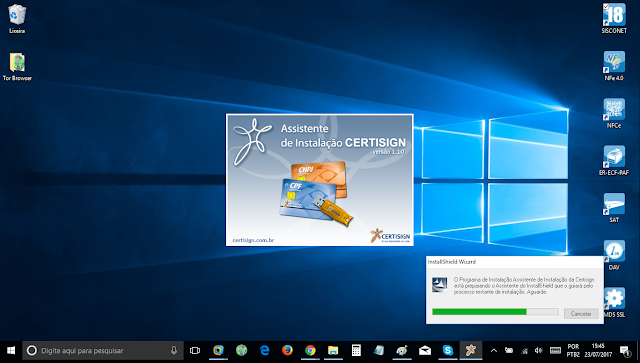Click the Windows Start button

pyautogui.click(x=11, y=351)
